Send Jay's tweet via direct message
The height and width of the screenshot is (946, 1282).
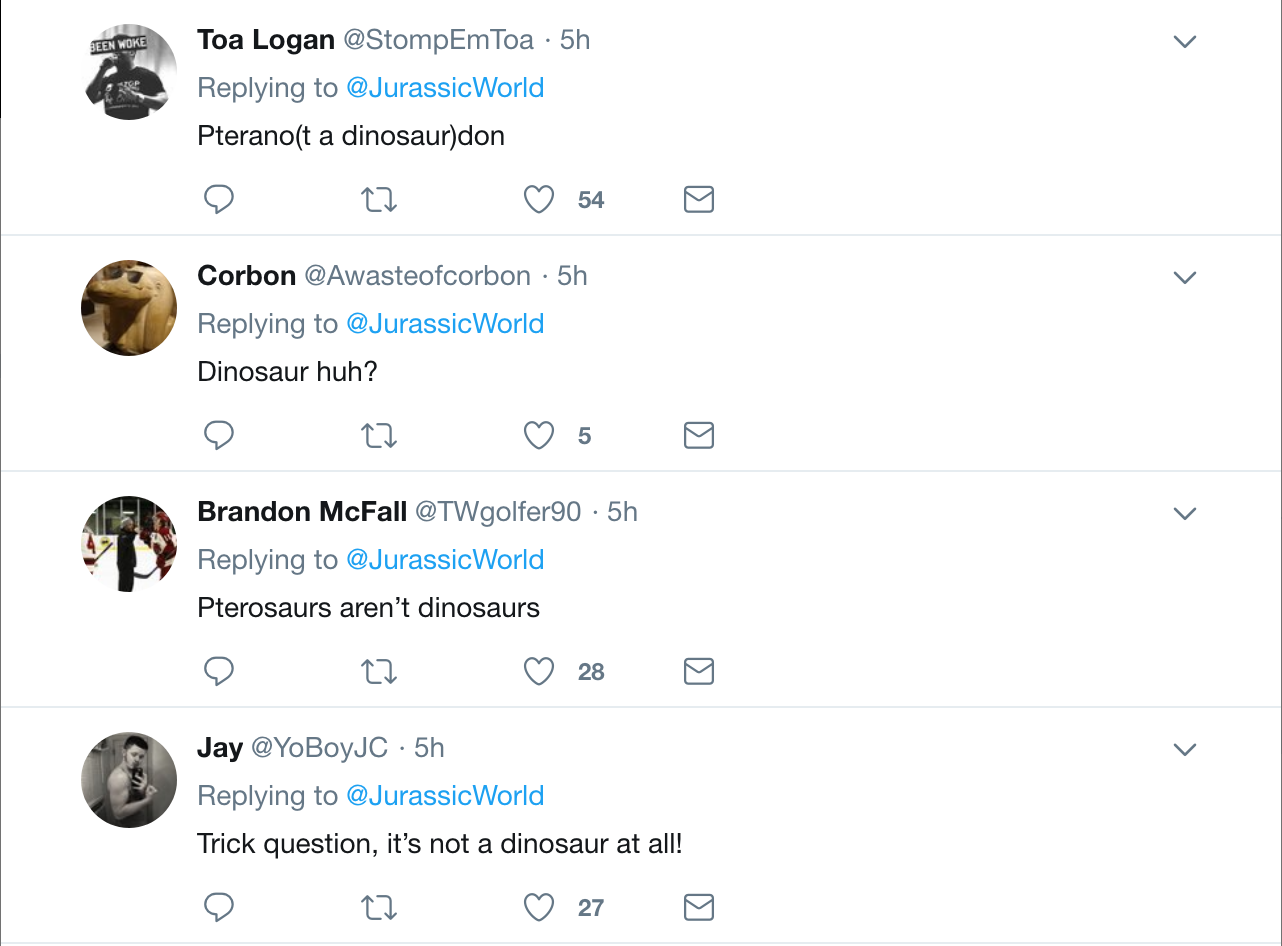tap(698, 908)
